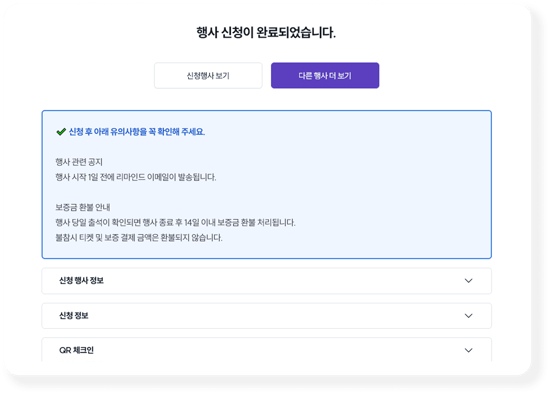Click the 다른 행사 더 보기 button
This screenshot has width=550, height=394.
(325, 75)
